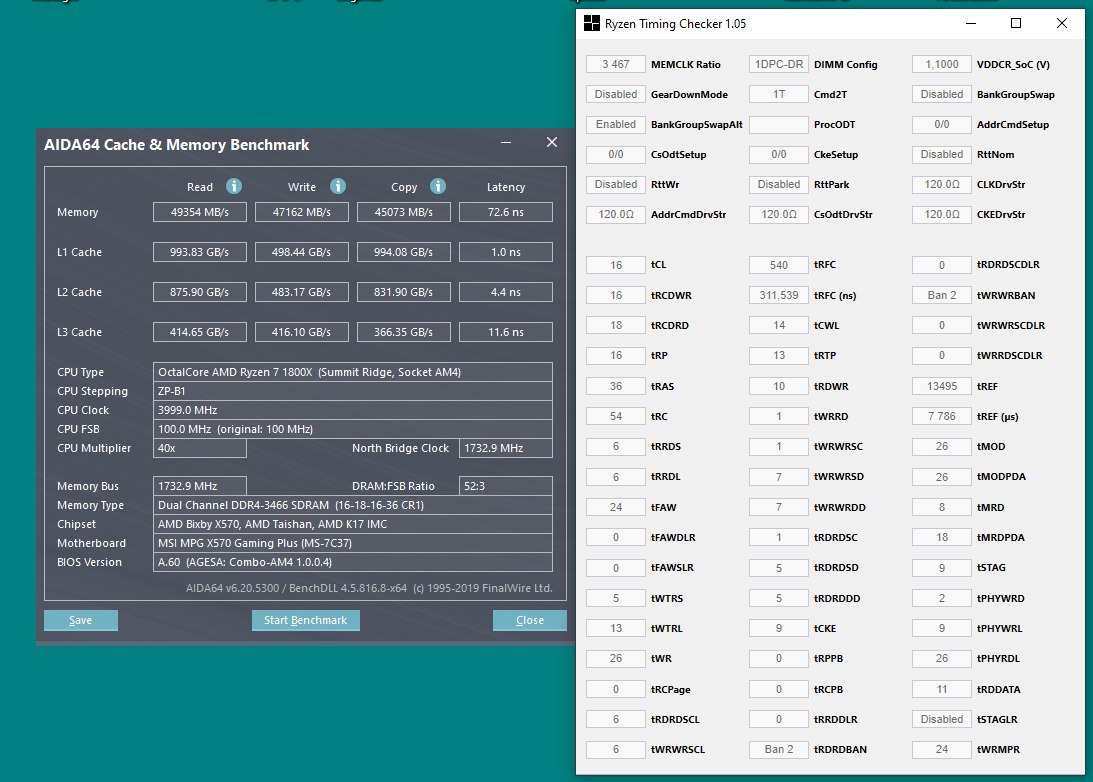Image resolution: width=1093 pixels, height=782 pixels.
Task: Click the GearDownMode Disabled field
Action: [616, 94]
